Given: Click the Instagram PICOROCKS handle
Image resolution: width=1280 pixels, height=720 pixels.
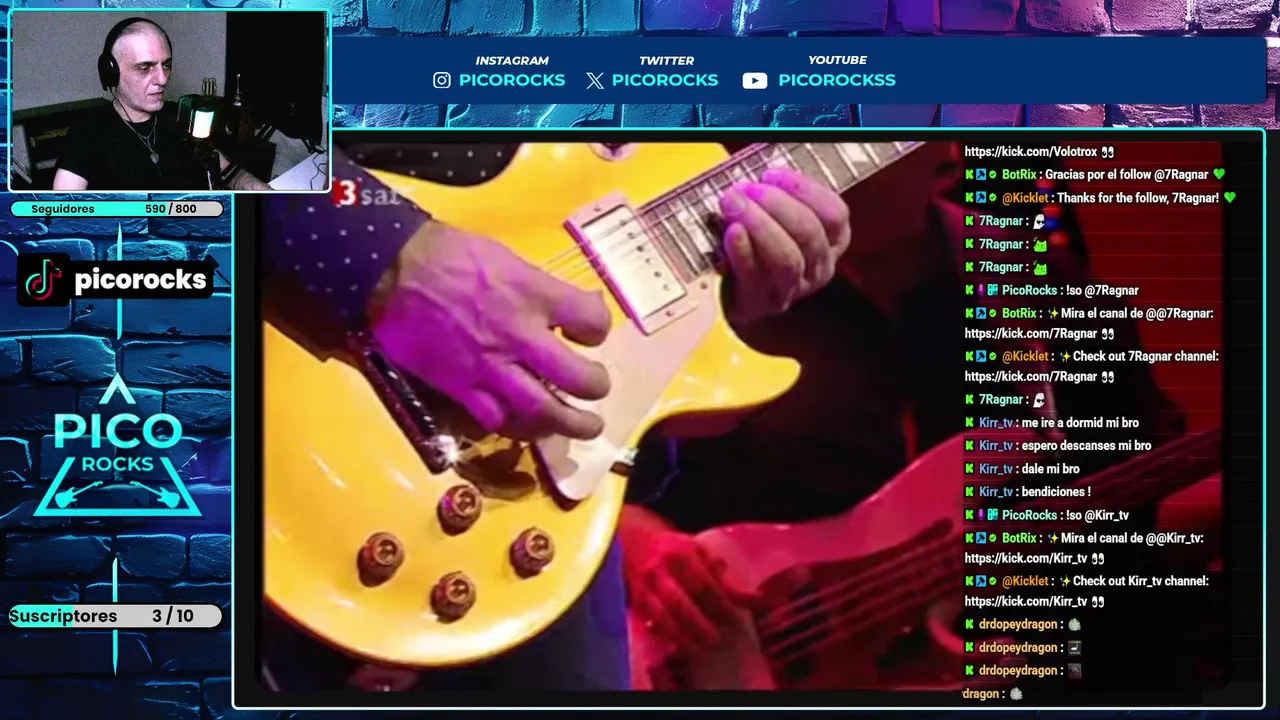Looking at the screenshot, I should (512, 80).
